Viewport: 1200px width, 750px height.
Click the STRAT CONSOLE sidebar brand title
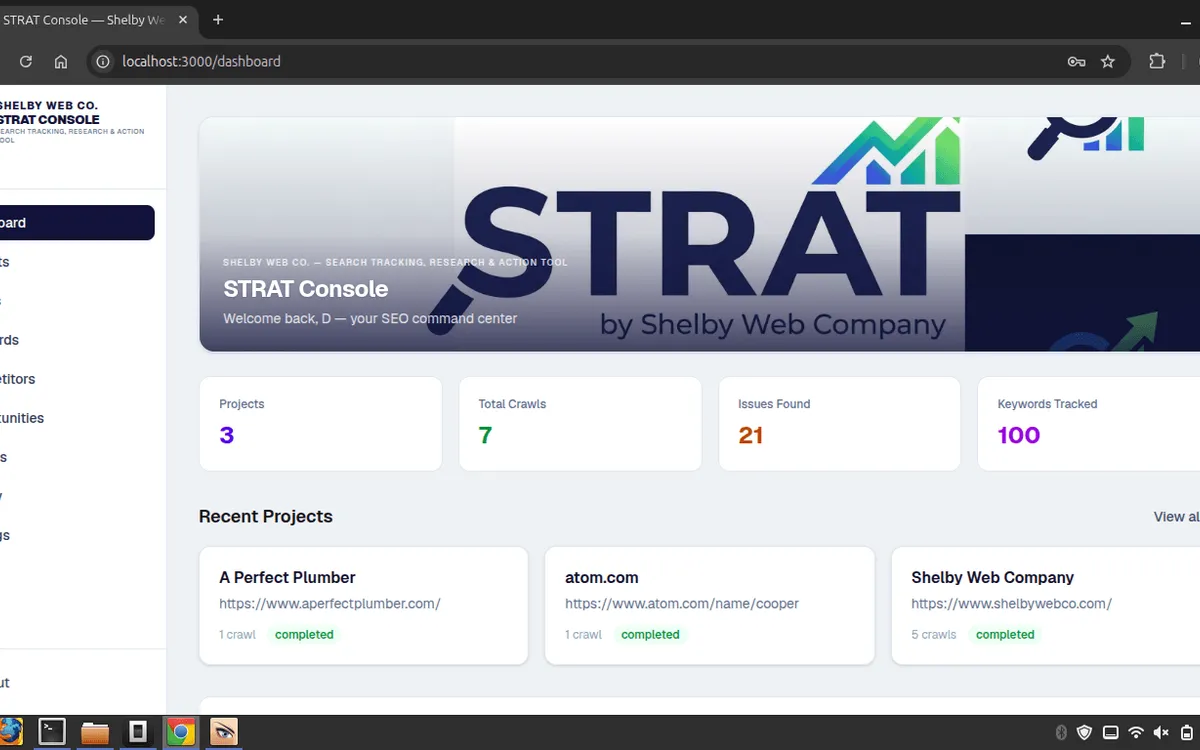(49, 120)
